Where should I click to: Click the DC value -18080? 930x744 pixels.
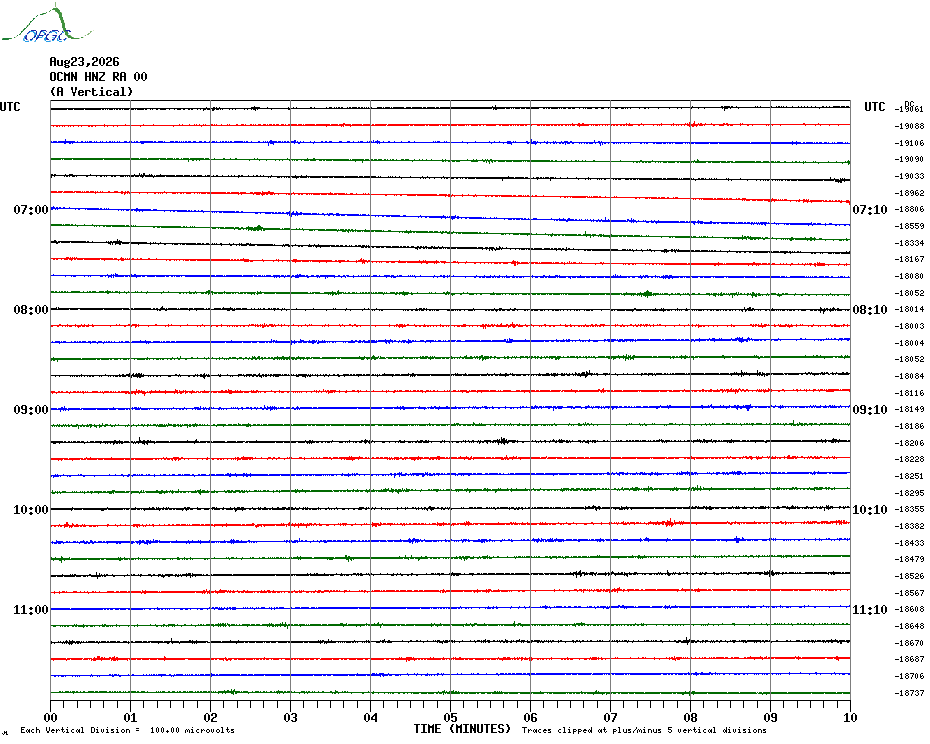(909, 276)
